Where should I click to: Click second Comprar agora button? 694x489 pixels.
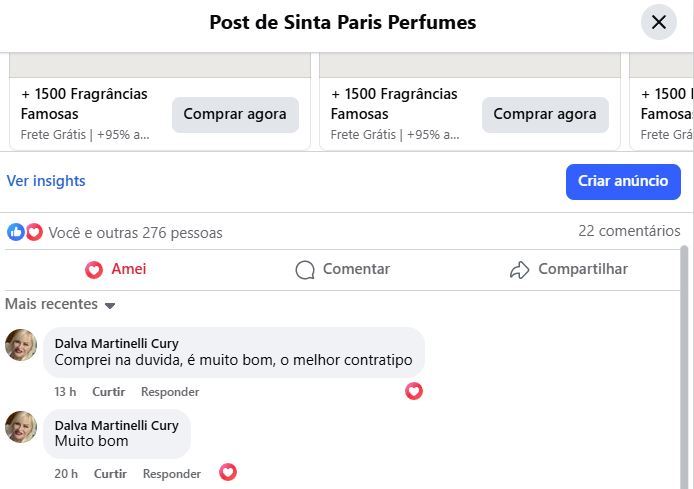[x=545, y=114]
